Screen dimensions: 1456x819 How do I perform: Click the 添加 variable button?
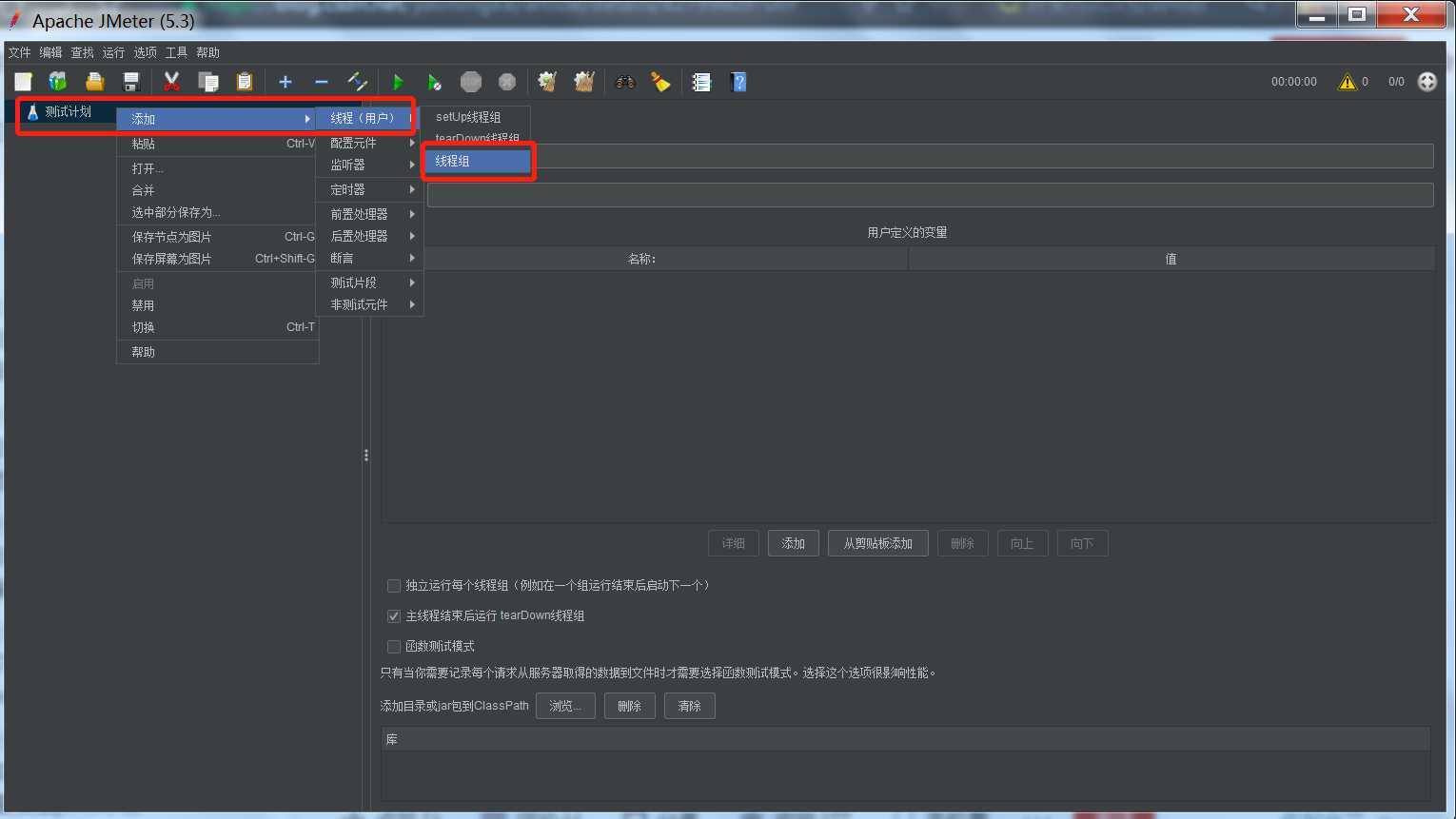(794, 543)
